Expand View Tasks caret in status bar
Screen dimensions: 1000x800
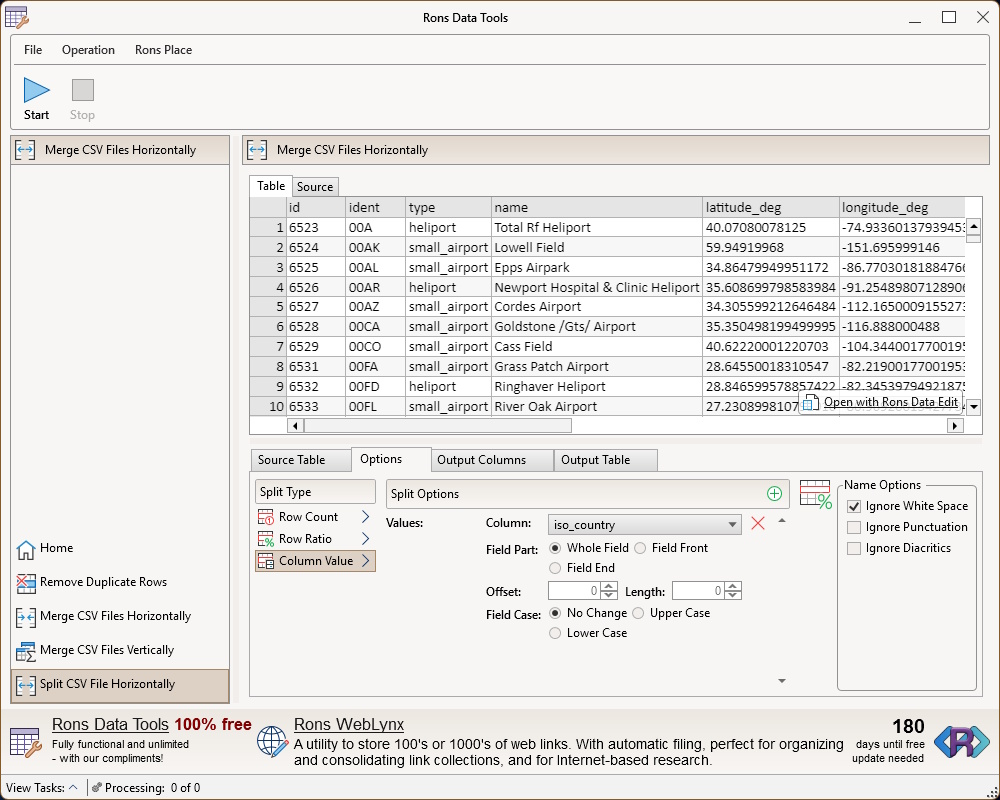coord(73,787)
